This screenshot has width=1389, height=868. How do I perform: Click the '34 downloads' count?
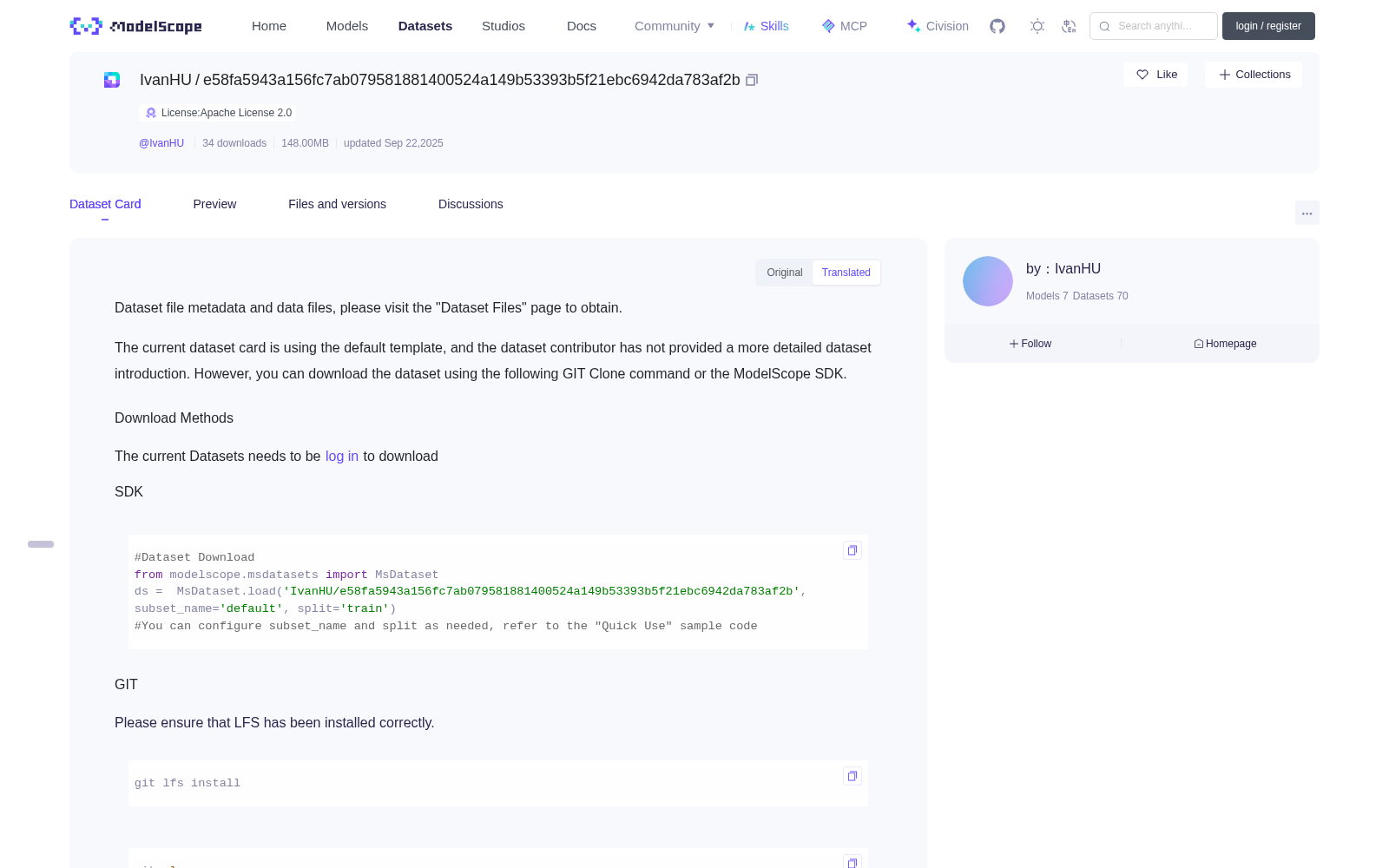click(234, 143)
